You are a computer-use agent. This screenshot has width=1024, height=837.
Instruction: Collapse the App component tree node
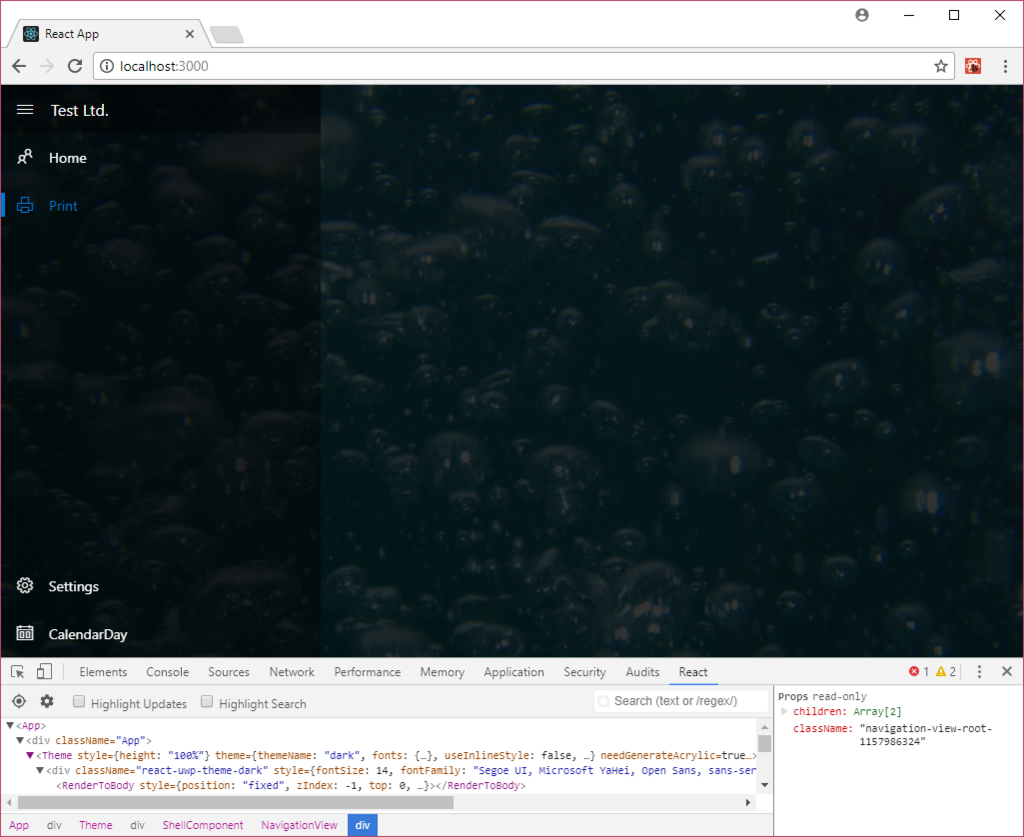tap(10, 726)
